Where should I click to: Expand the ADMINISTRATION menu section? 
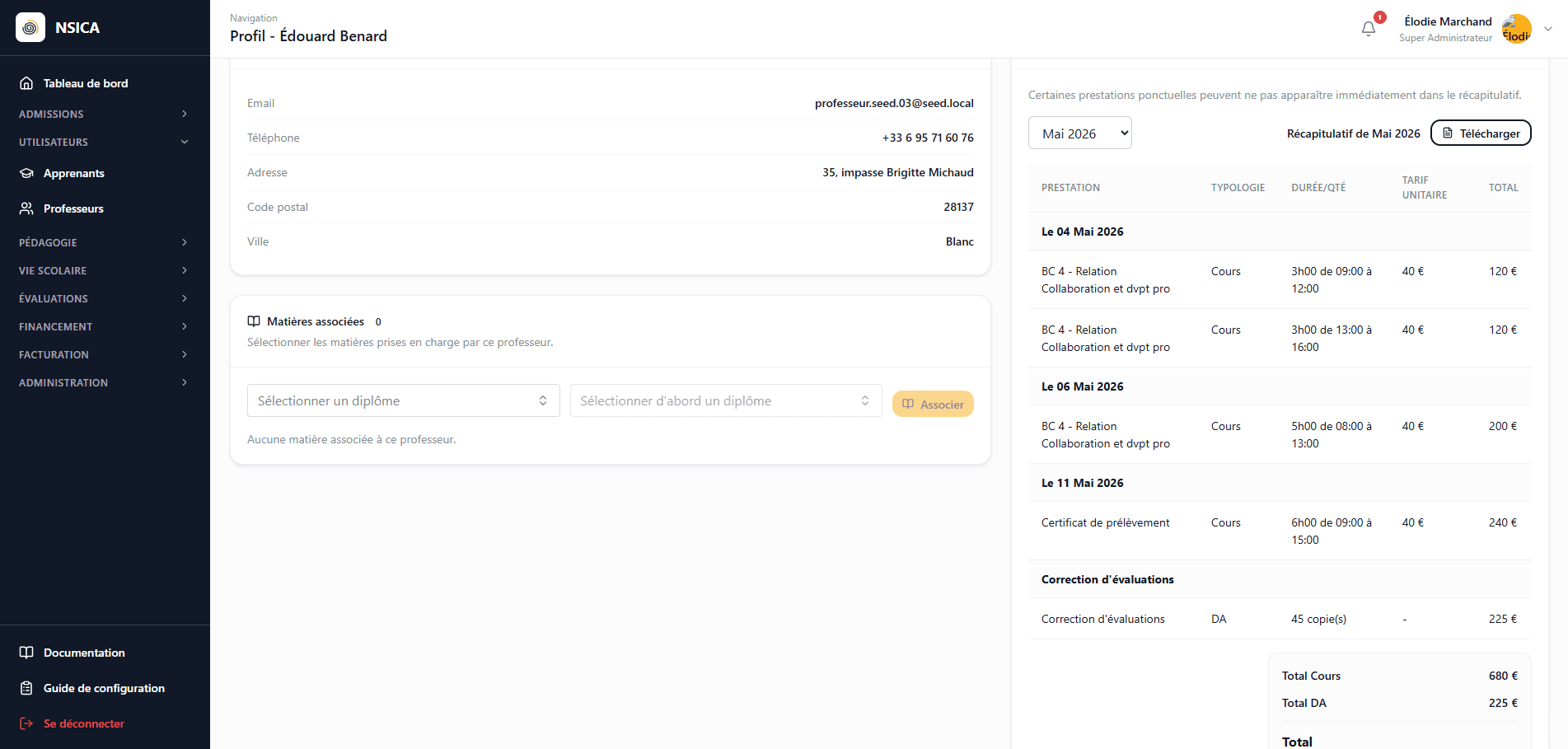(105, 382)
